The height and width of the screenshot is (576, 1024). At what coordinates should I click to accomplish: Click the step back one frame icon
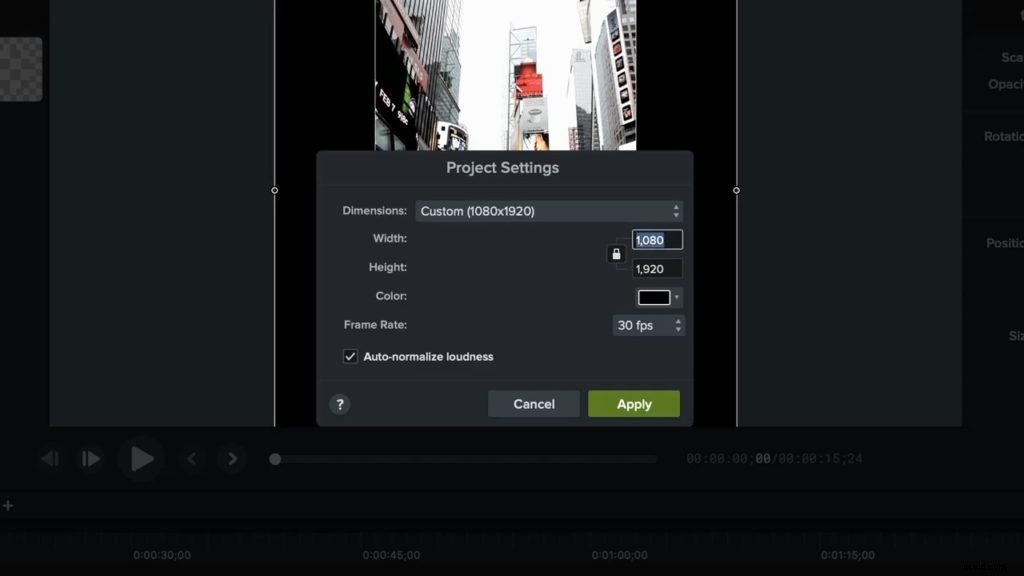tap(50, 458)
